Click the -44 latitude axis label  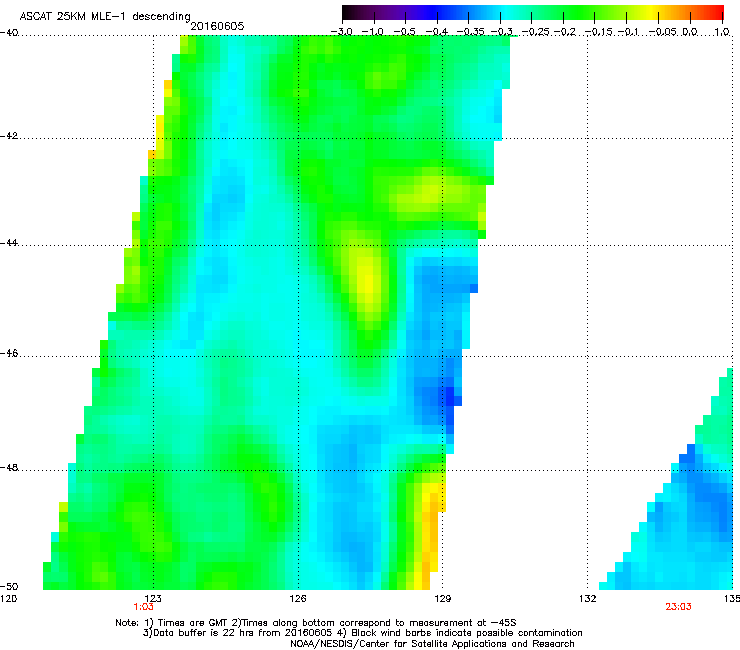coord(9,243)
